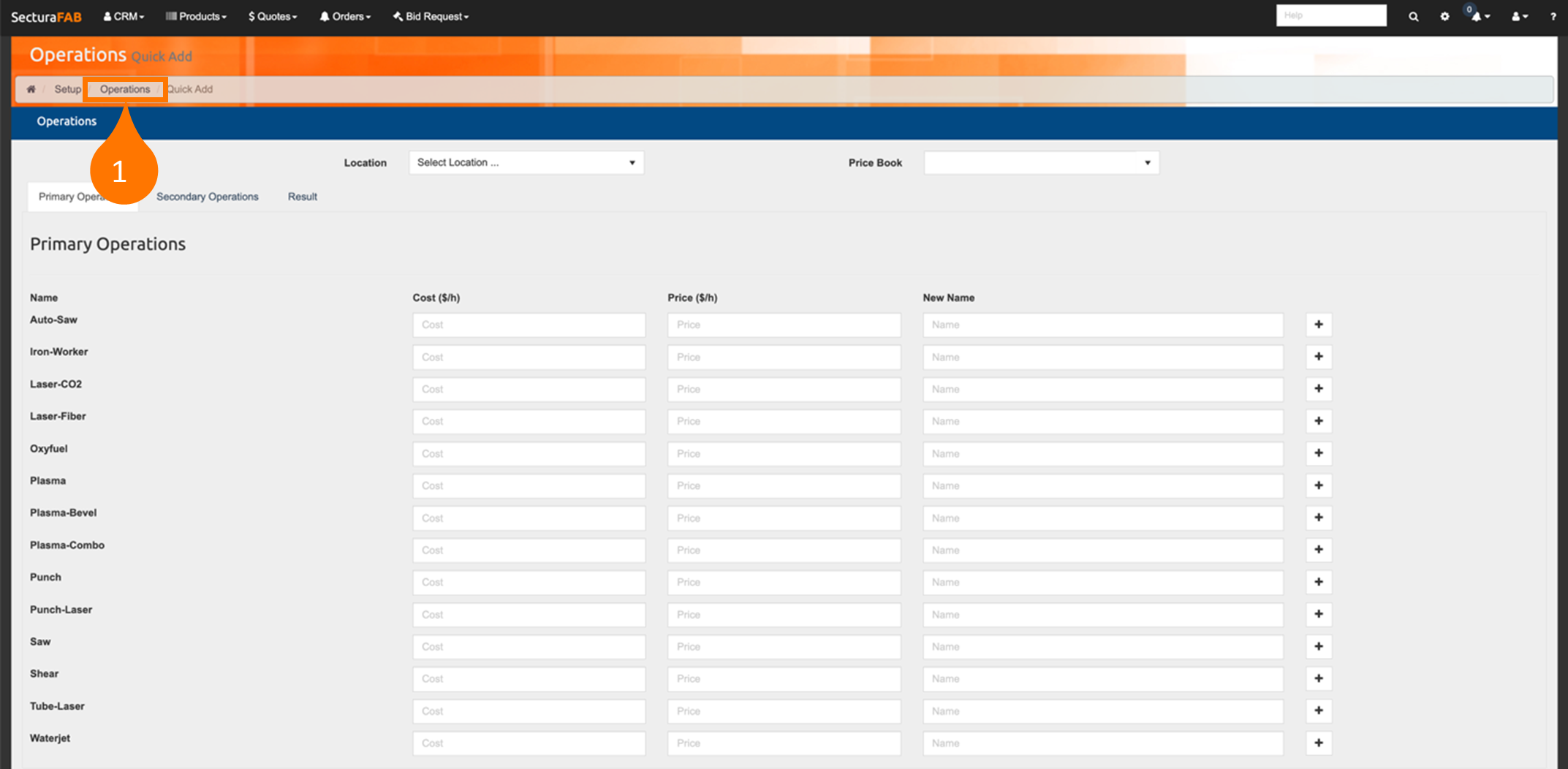Switch to Secondary Operations tab
The width and height of the screenshot is (1568, 769).
(207, 197)
